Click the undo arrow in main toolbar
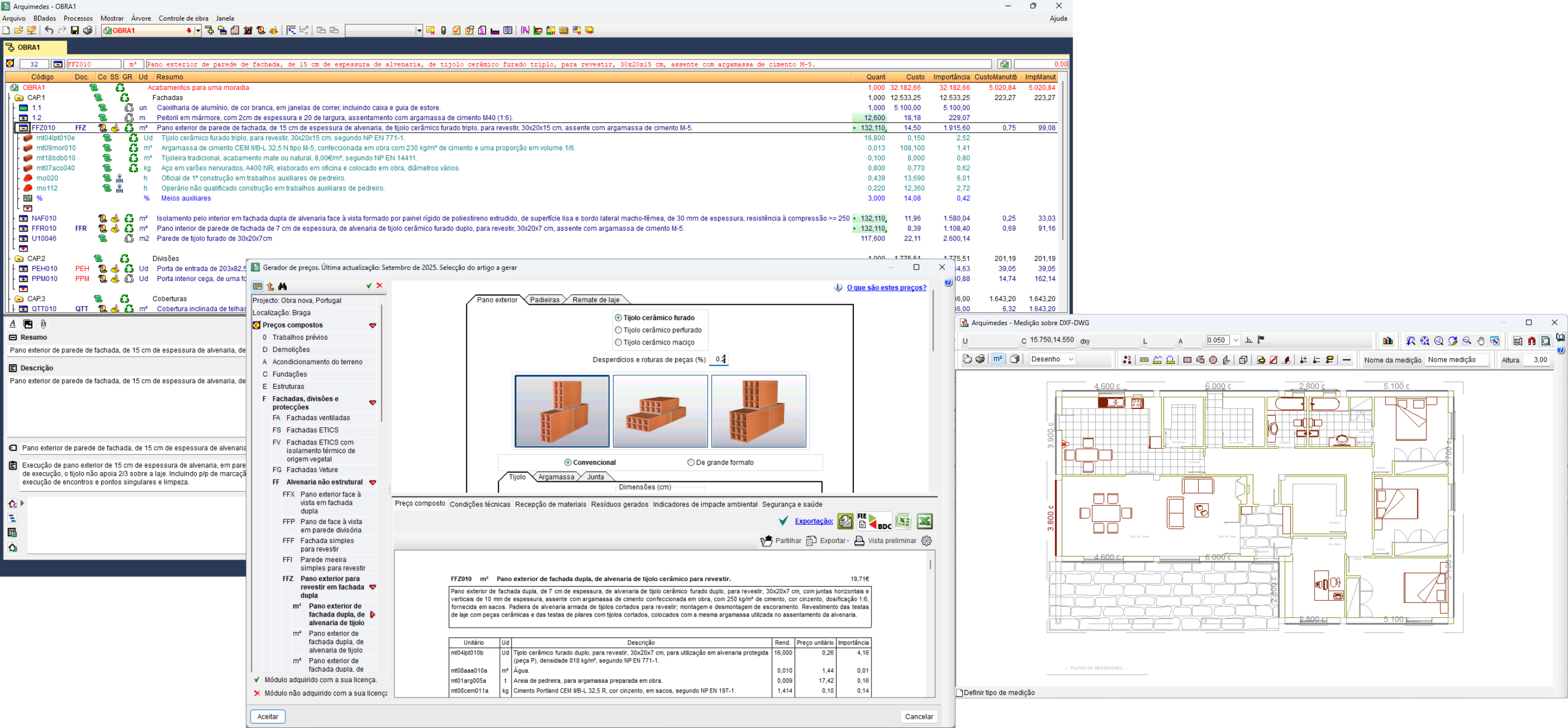 click(49, 30)
